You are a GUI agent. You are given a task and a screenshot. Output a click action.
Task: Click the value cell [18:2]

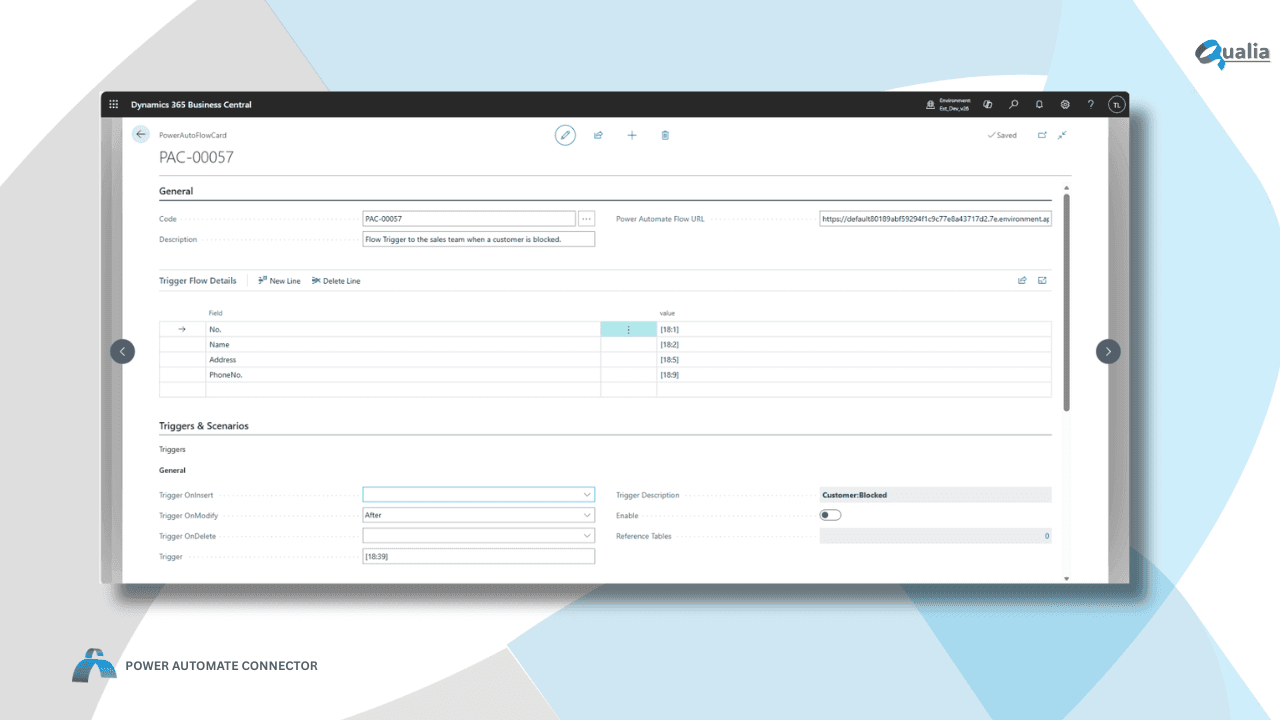854,344
